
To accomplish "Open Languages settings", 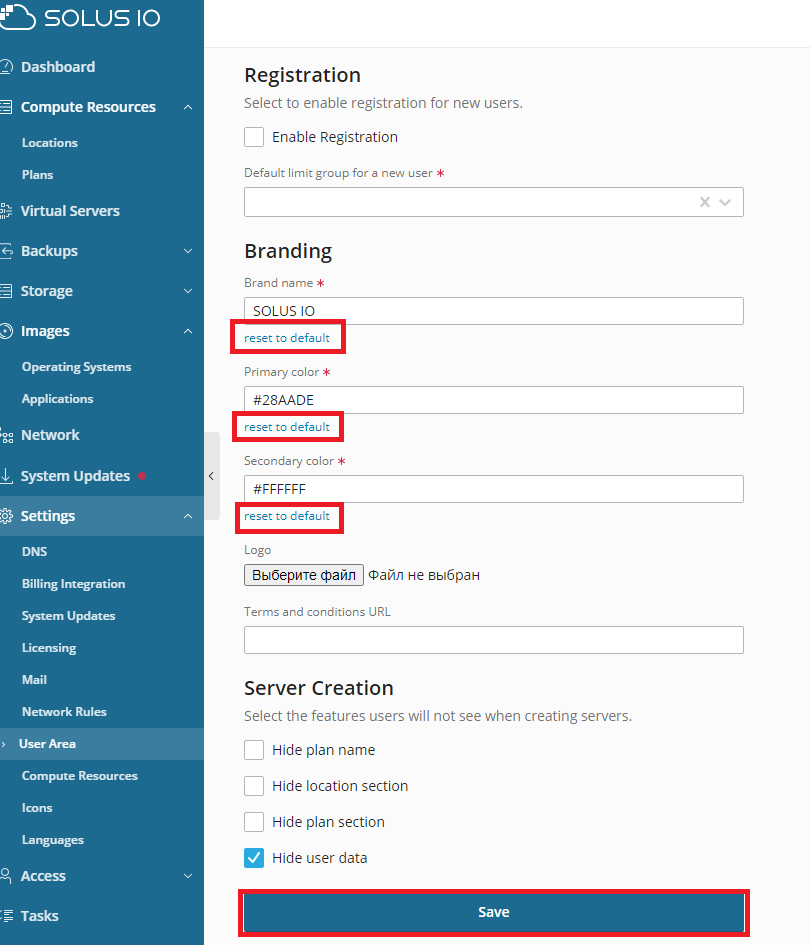I will [52, 840].
